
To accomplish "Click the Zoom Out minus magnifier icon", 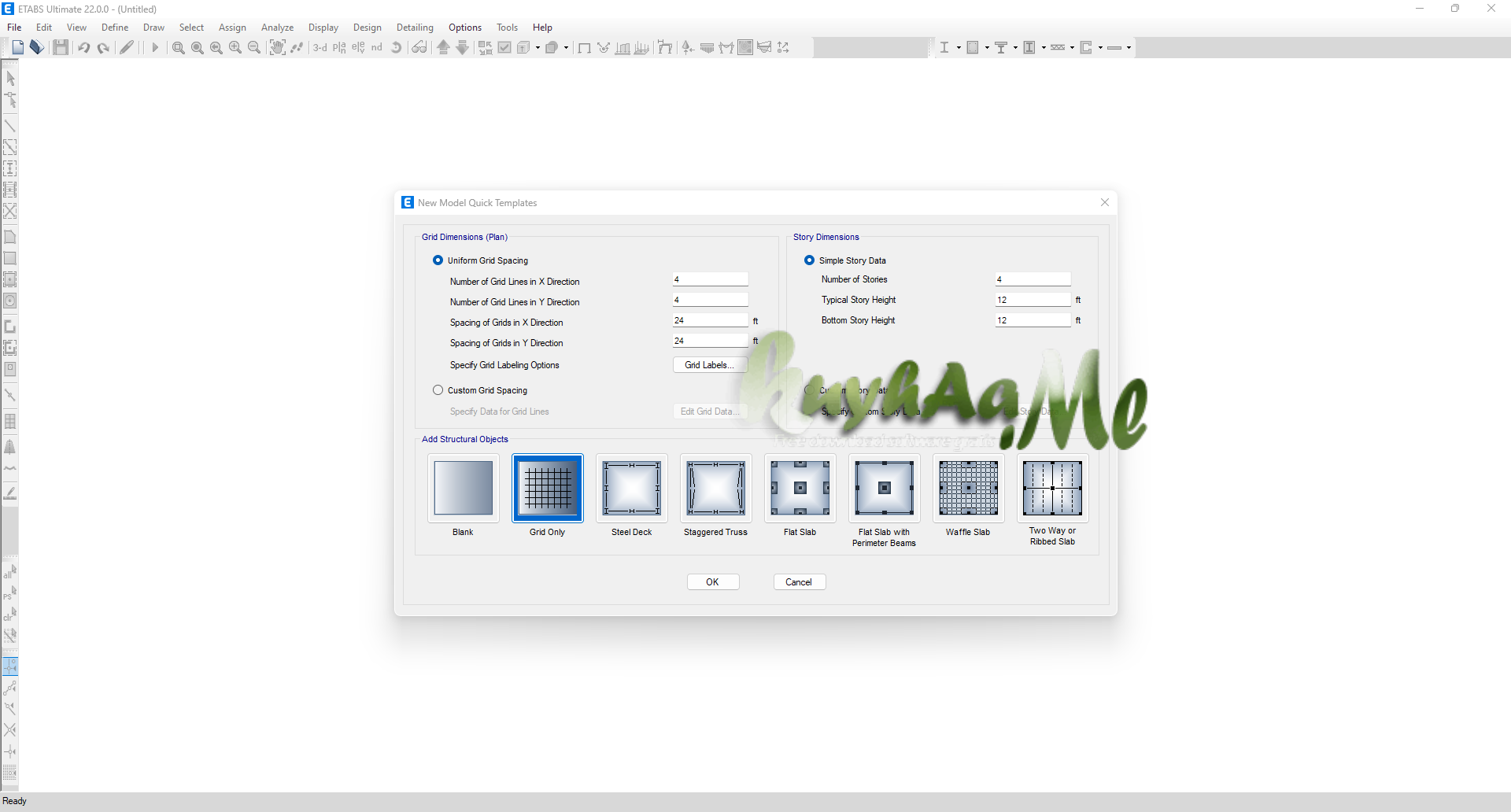I will (254, 47).
